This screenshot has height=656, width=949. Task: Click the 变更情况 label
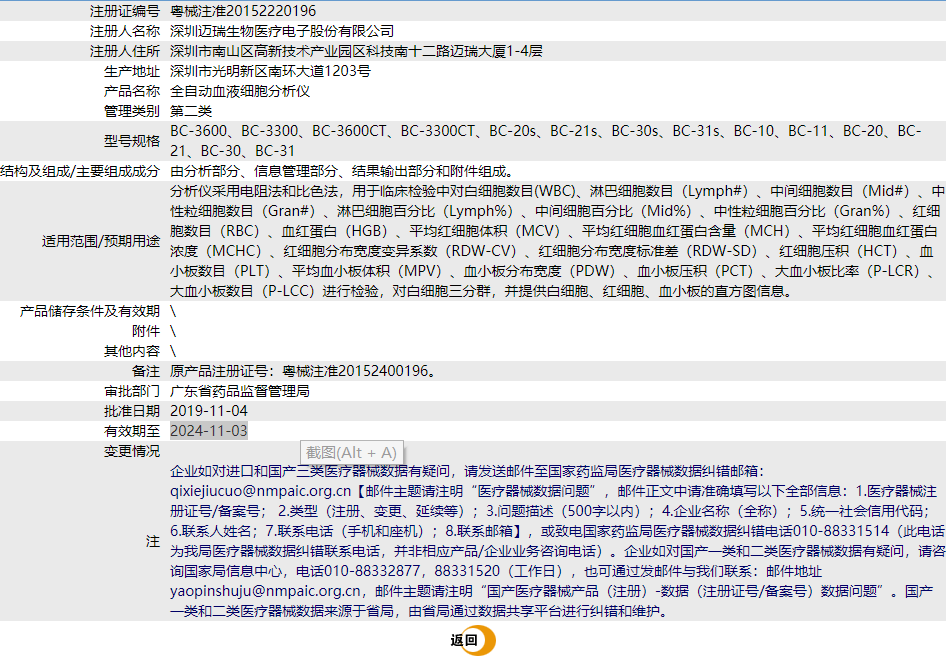tap(132, 451)
